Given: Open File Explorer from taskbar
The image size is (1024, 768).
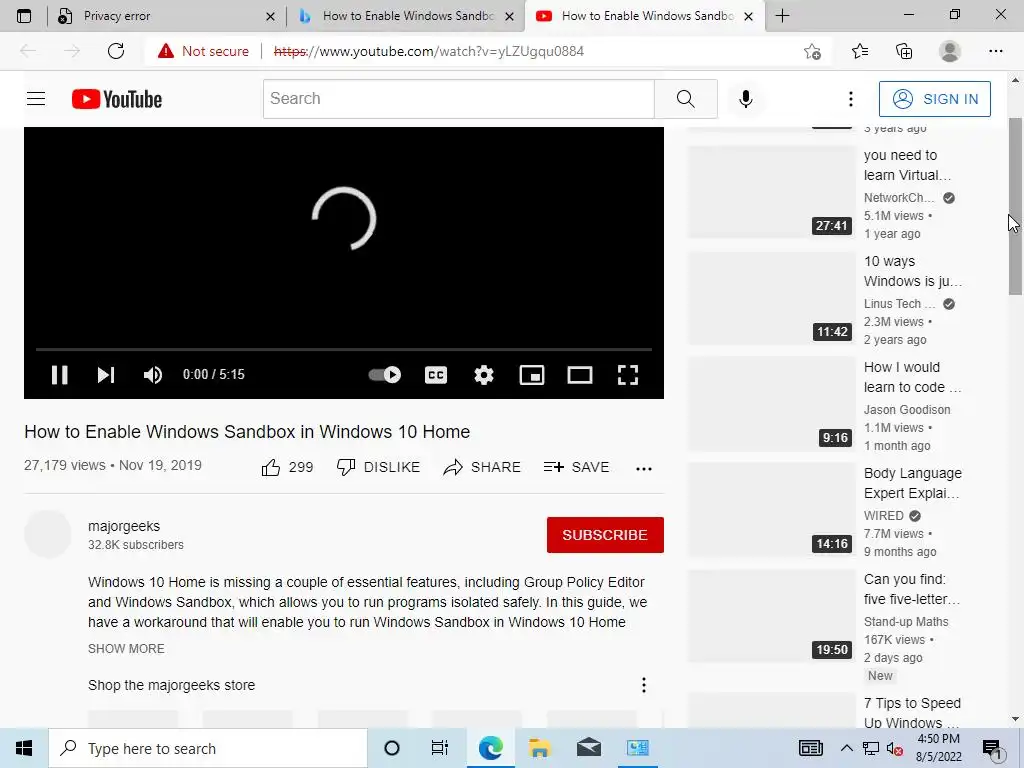Looking at the screenshot, I should tap(539, 748).
